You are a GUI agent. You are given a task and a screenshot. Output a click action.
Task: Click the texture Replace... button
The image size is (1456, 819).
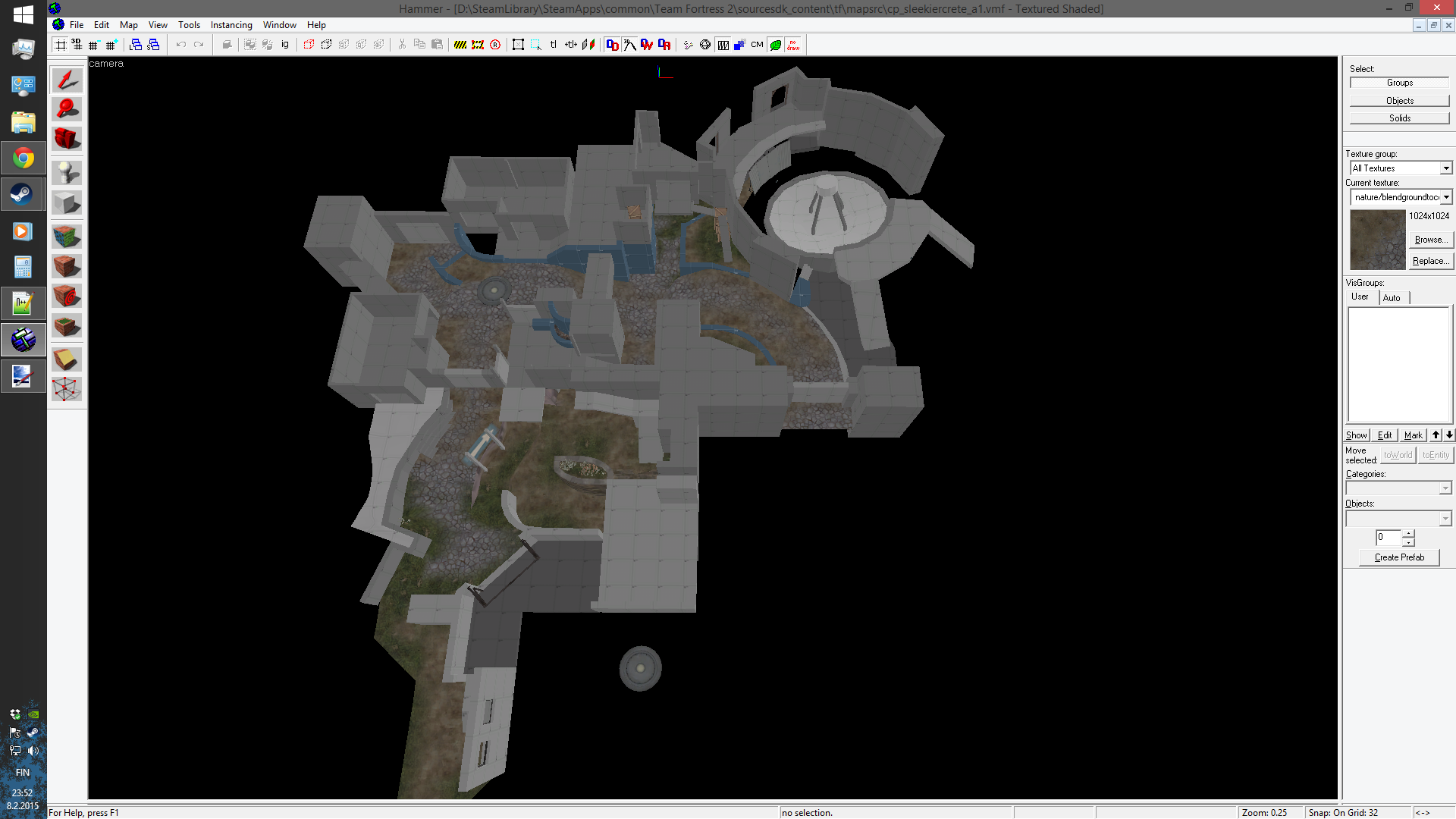click(1430, 261)
